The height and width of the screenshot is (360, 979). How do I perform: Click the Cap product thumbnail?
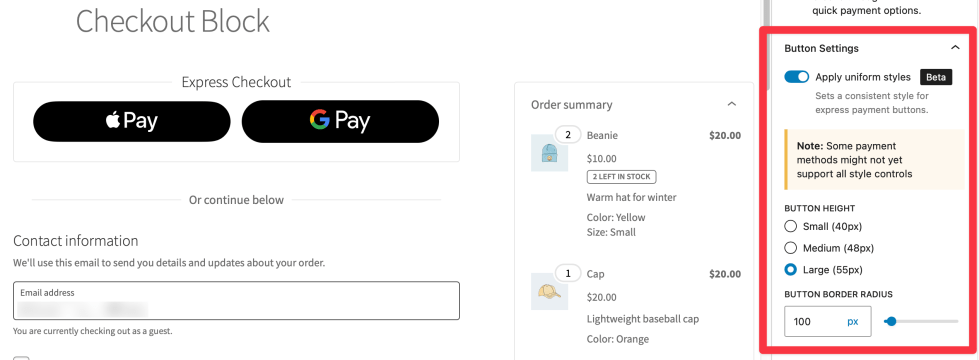coord(549,291)
